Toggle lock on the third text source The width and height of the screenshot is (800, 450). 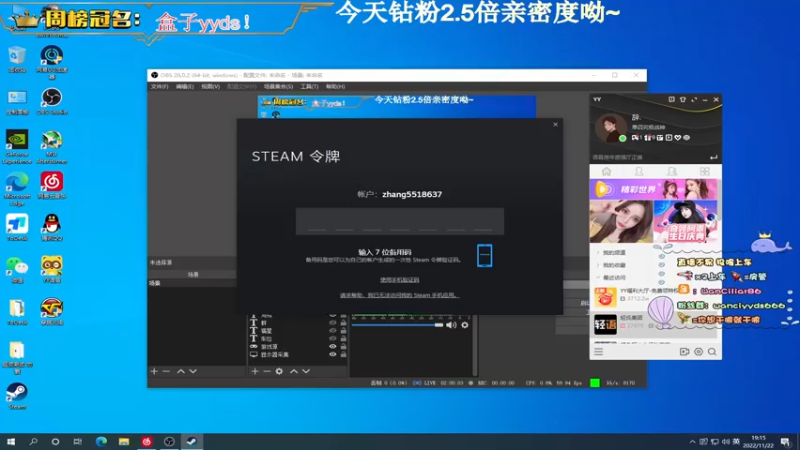click(343, 338)
